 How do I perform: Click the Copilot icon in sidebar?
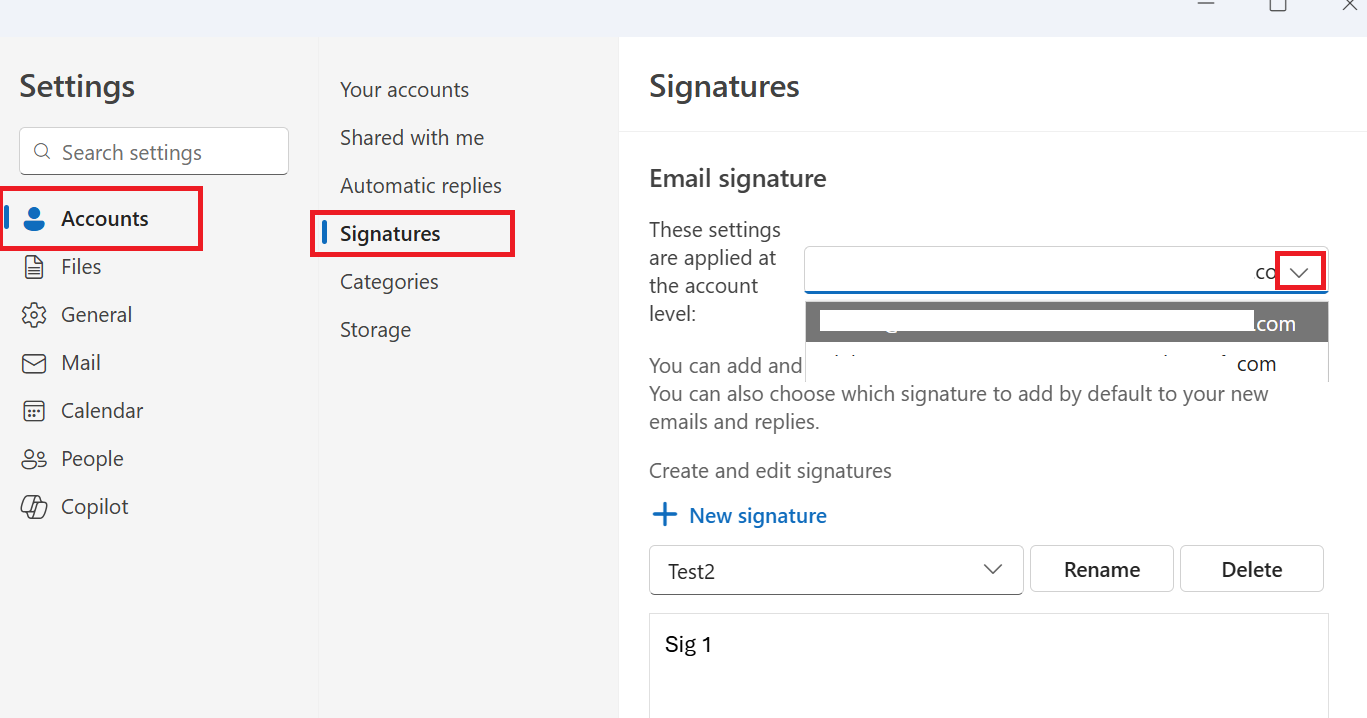tap(34, 507)
